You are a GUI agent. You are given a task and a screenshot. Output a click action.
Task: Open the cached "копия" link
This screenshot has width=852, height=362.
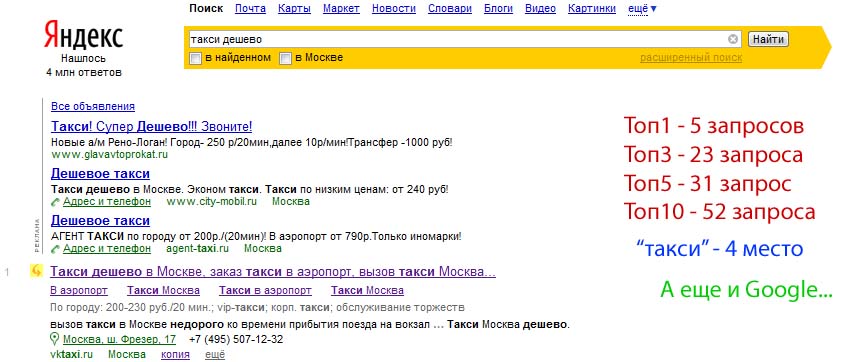point(176,355)
